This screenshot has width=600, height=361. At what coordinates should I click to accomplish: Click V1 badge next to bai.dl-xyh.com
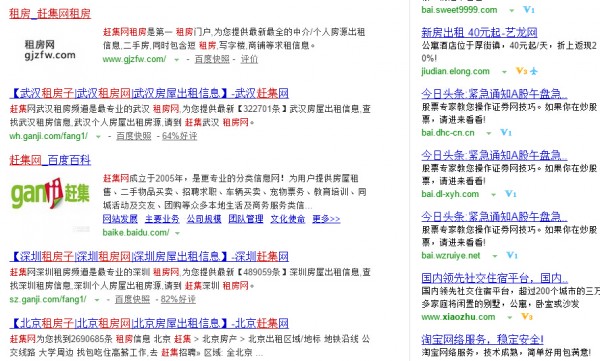pos(510,194)
